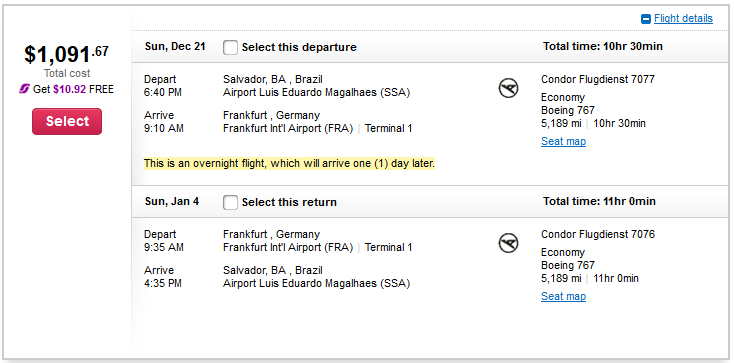Screen dimensions: 734x363
Task: Check the Select this return box
Action: click(230, 202)
